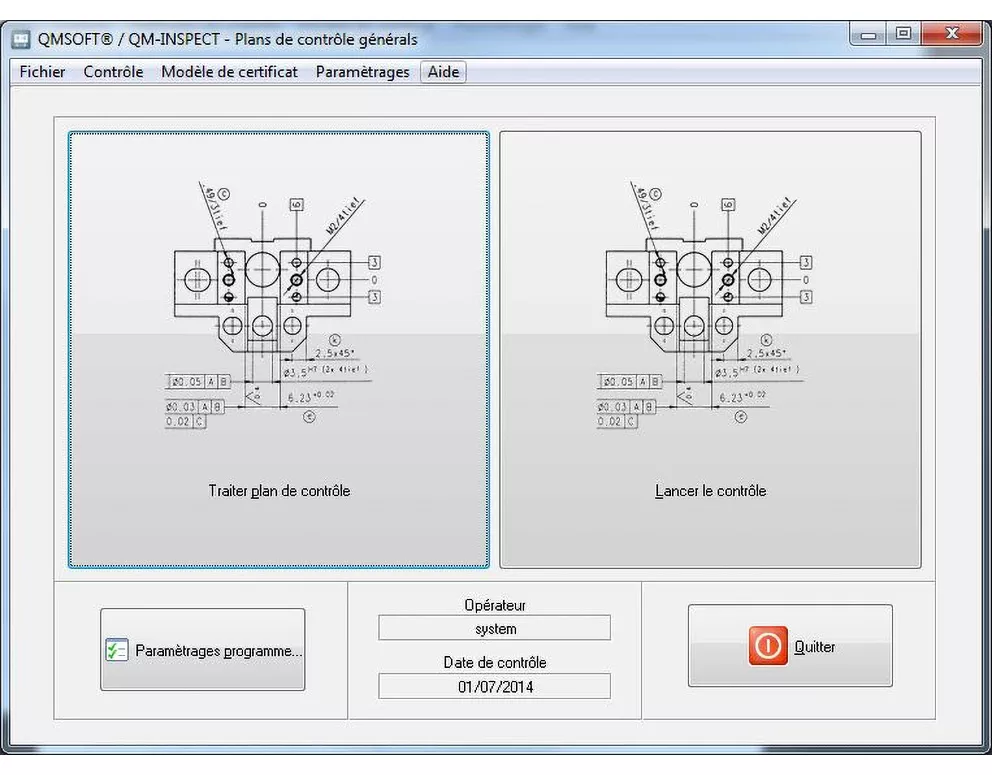
Task: Open the Aide menu
Action: tap(443, 72)
